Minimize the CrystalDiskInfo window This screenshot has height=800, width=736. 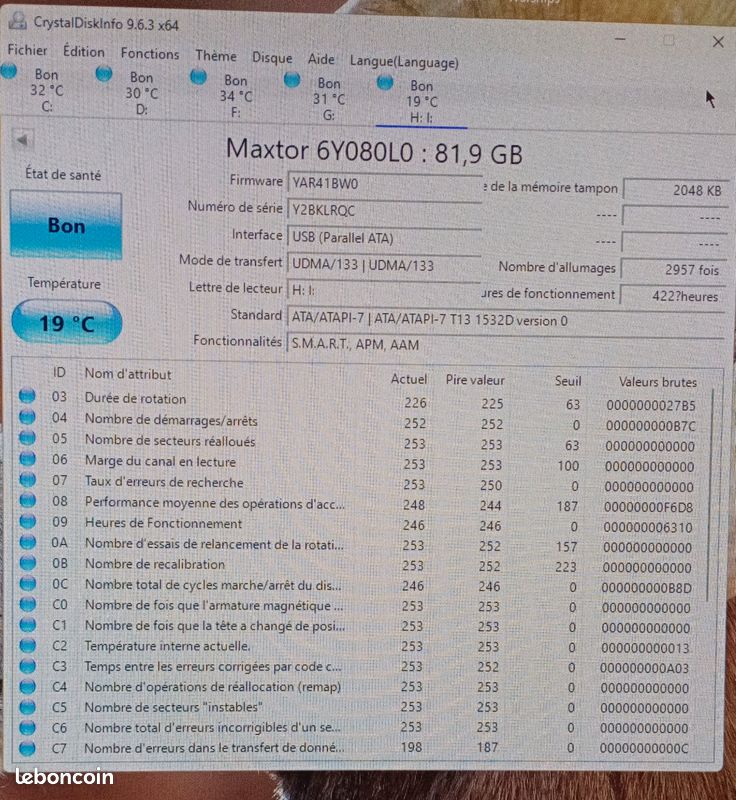620,39
